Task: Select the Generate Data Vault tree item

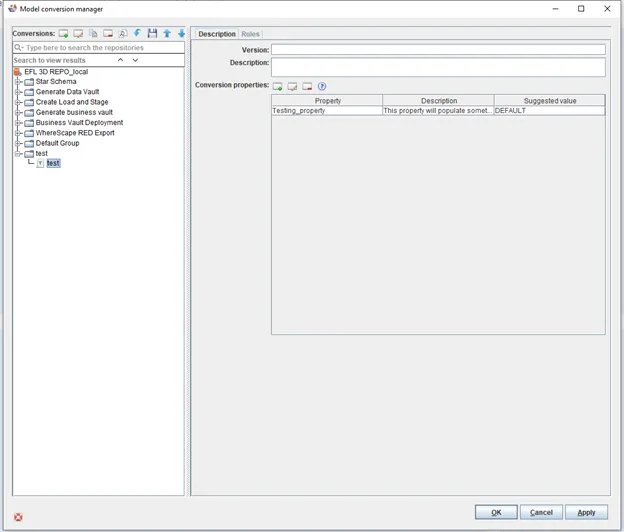Action: coord(67,92)
